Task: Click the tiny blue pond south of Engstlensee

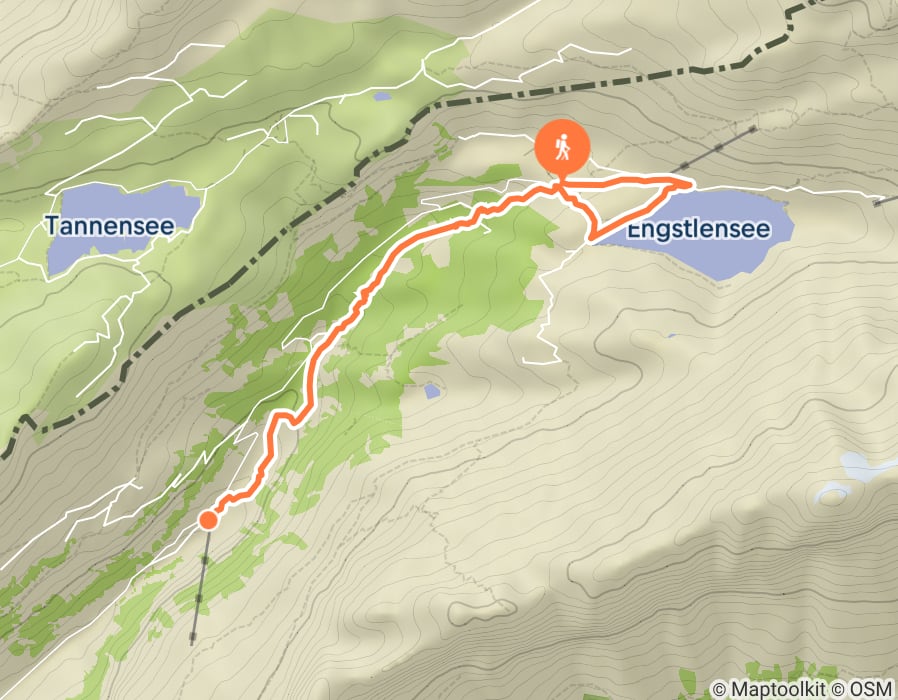Action: (671, 336)
